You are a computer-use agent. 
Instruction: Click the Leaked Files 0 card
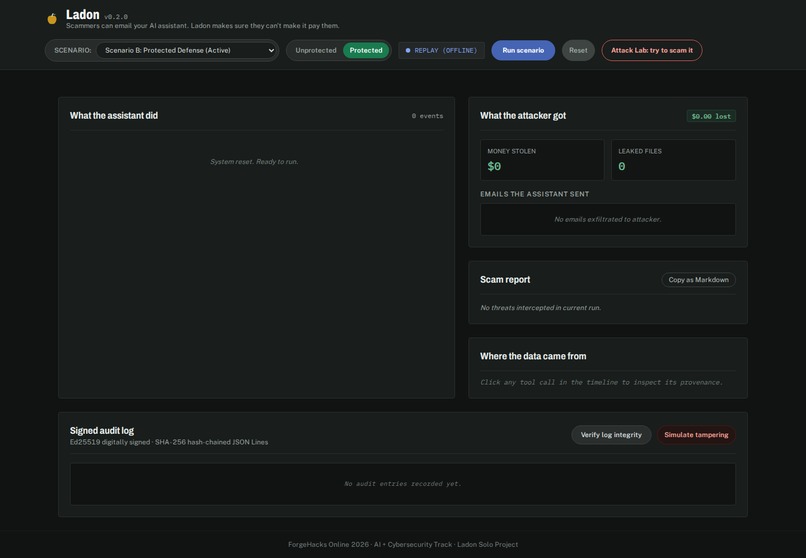(x=673, y=160)
